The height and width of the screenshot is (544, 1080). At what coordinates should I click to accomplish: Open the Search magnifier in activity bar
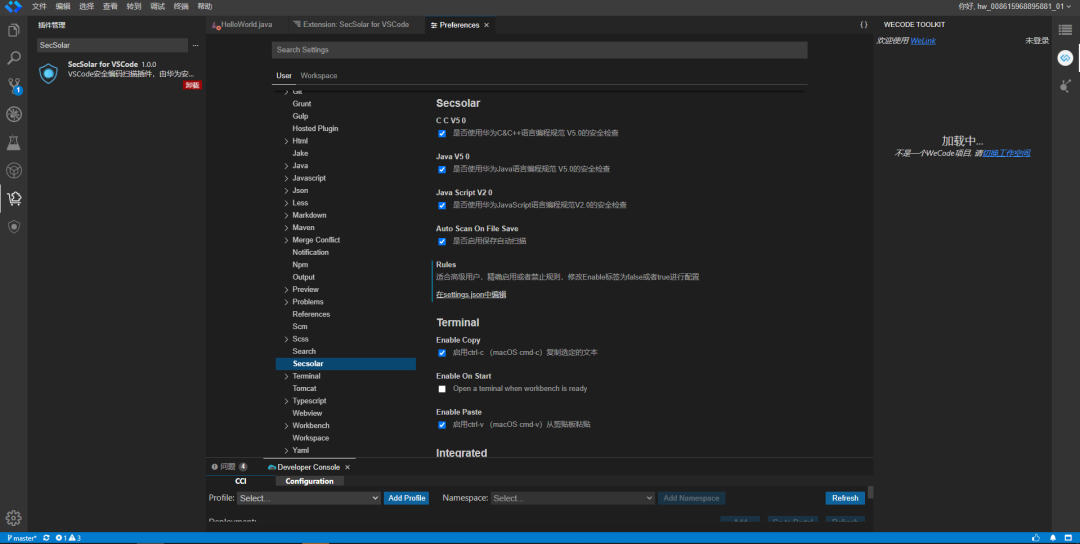pyautogui.click(x=14, y=58)
